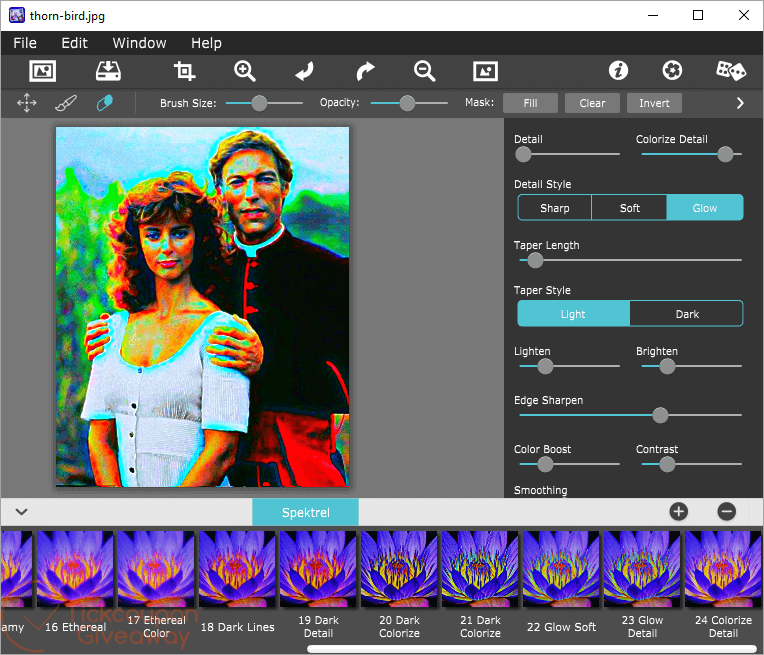Select the 18 Dark Lines preset
This screenshot has width=764, height=655.
click(237, 569)
